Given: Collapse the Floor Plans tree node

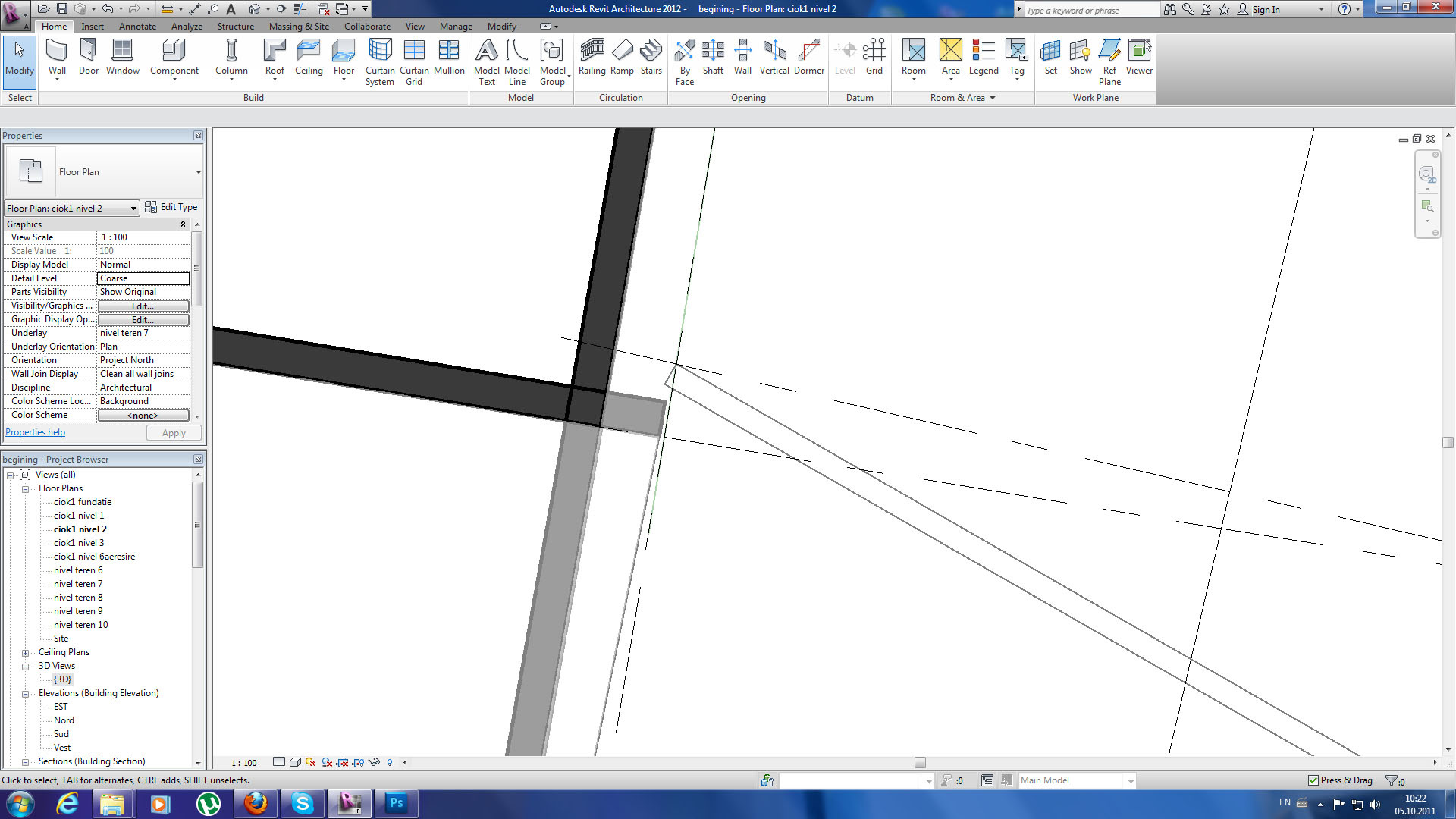Looking at the screenshot, I should (x=25, y=489).
